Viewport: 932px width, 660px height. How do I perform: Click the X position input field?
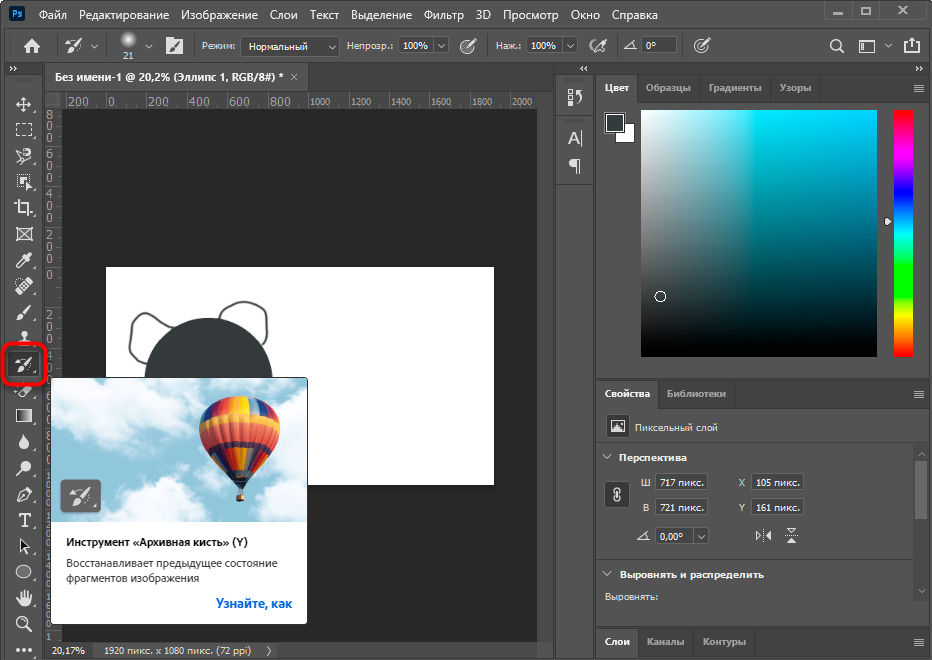777,482
